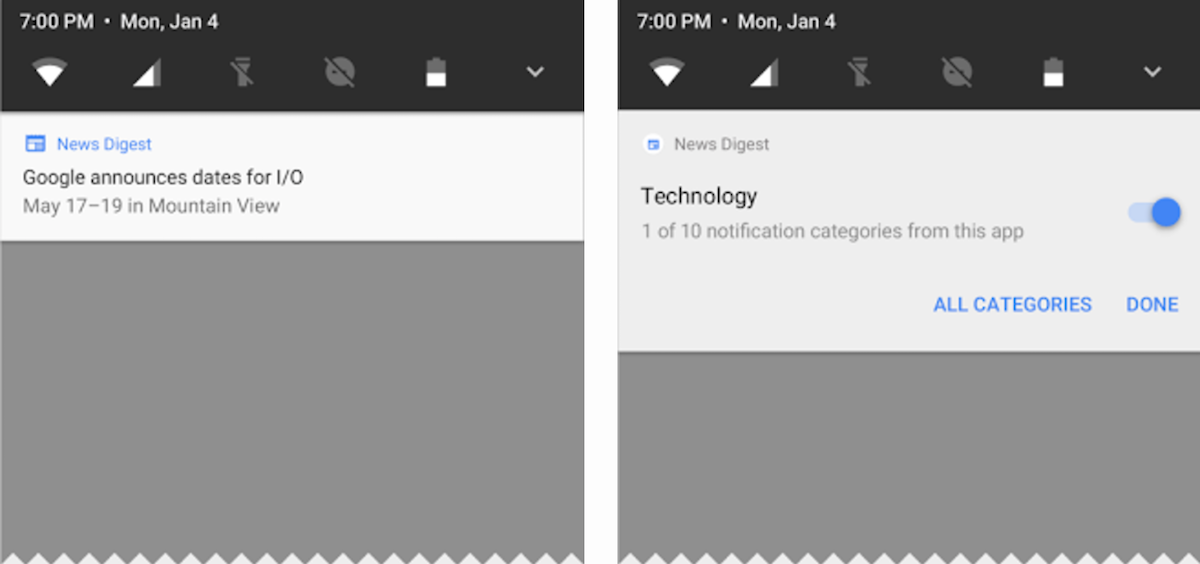This screenshot has width=1200, height=564.
Task: Tap the auto-rotate icon in left screen
Action: [340, 72]
